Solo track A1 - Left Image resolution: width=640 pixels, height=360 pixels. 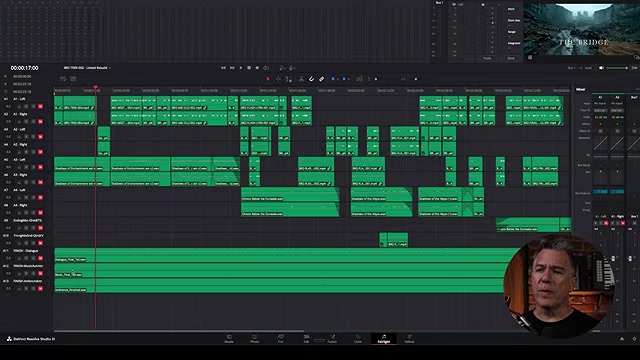coord(33,107)
